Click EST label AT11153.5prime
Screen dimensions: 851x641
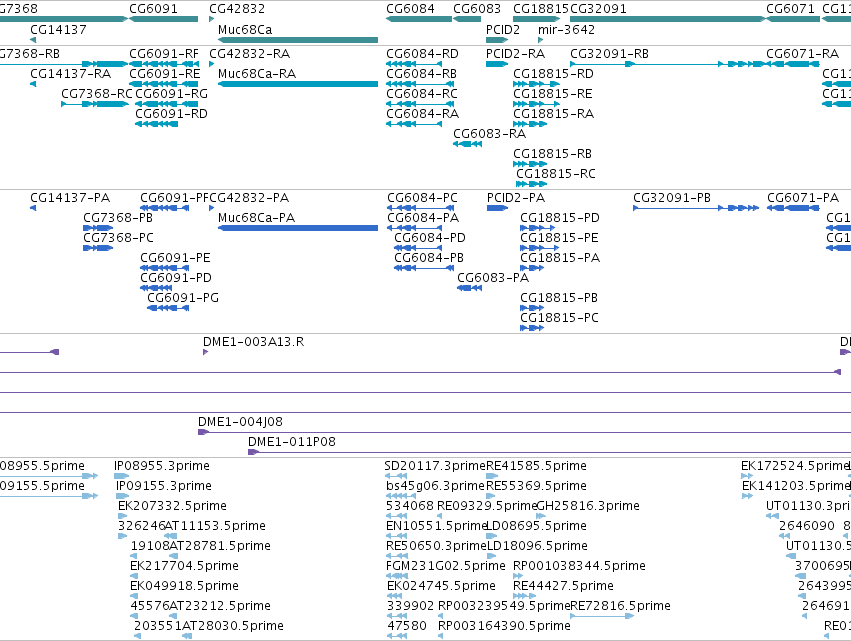point(215,526)
